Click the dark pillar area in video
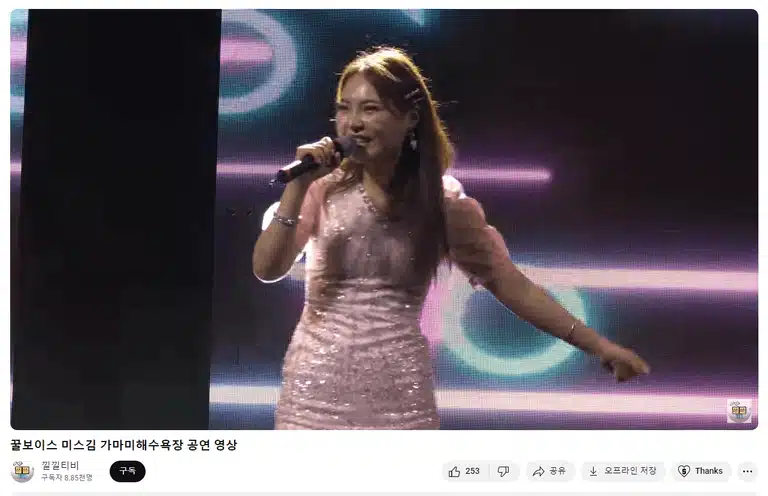This screenshot has width=768, height=496. click(x=118, y=219)
